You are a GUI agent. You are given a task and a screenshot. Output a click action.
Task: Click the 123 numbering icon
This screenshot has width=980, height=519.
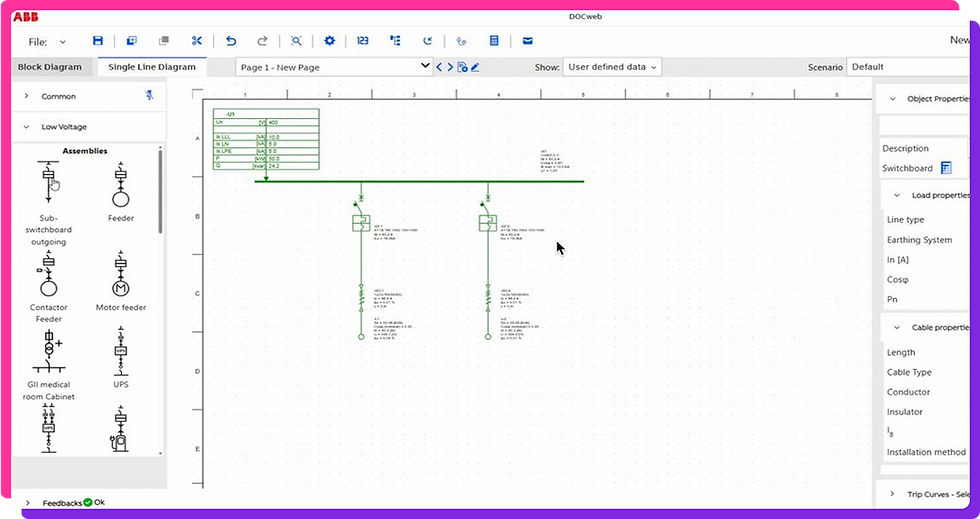coord(362,41)
